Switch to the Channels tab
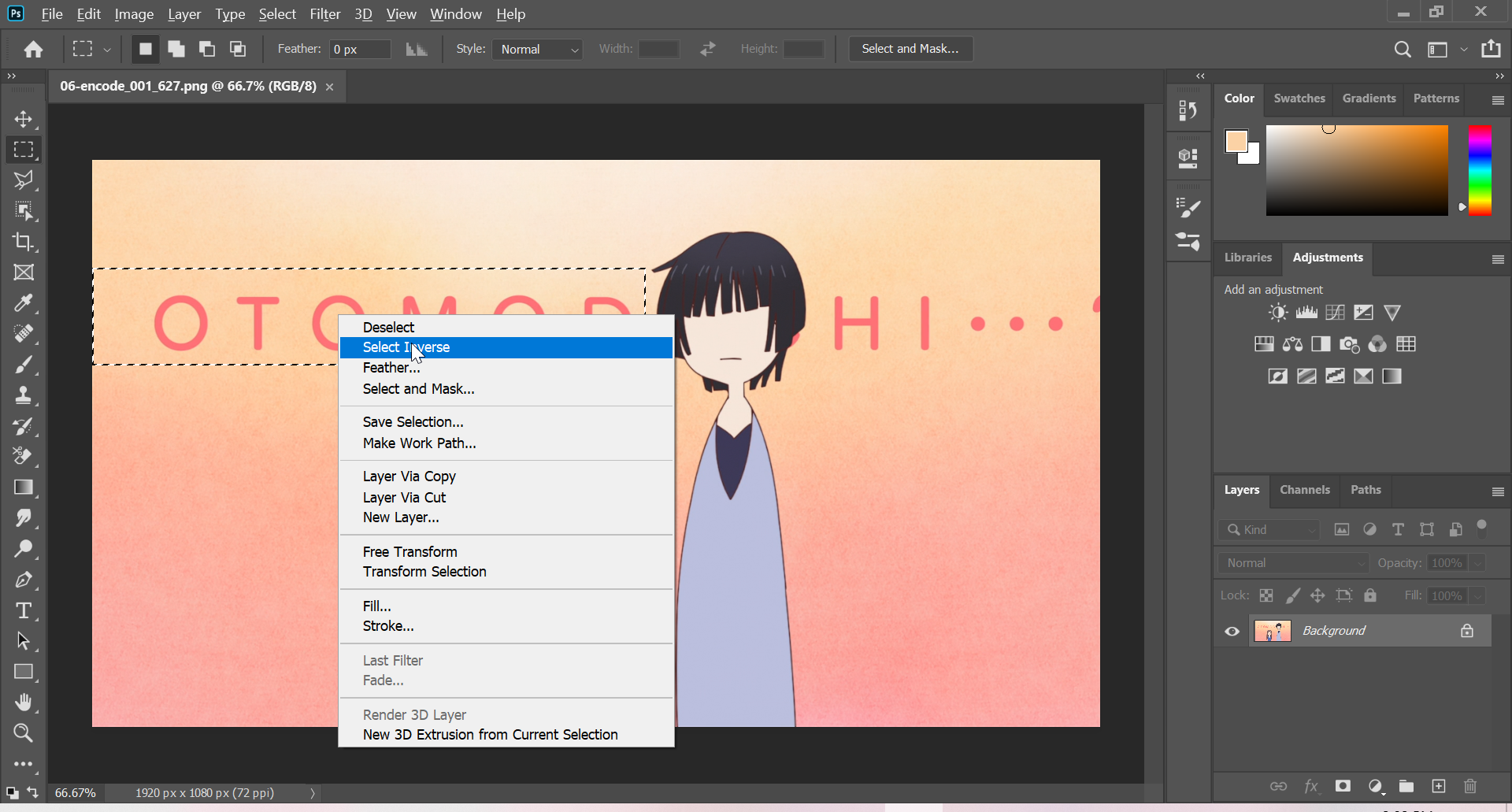The width and height of the screenshot is (1512, 812). (x=1304, y=490)
